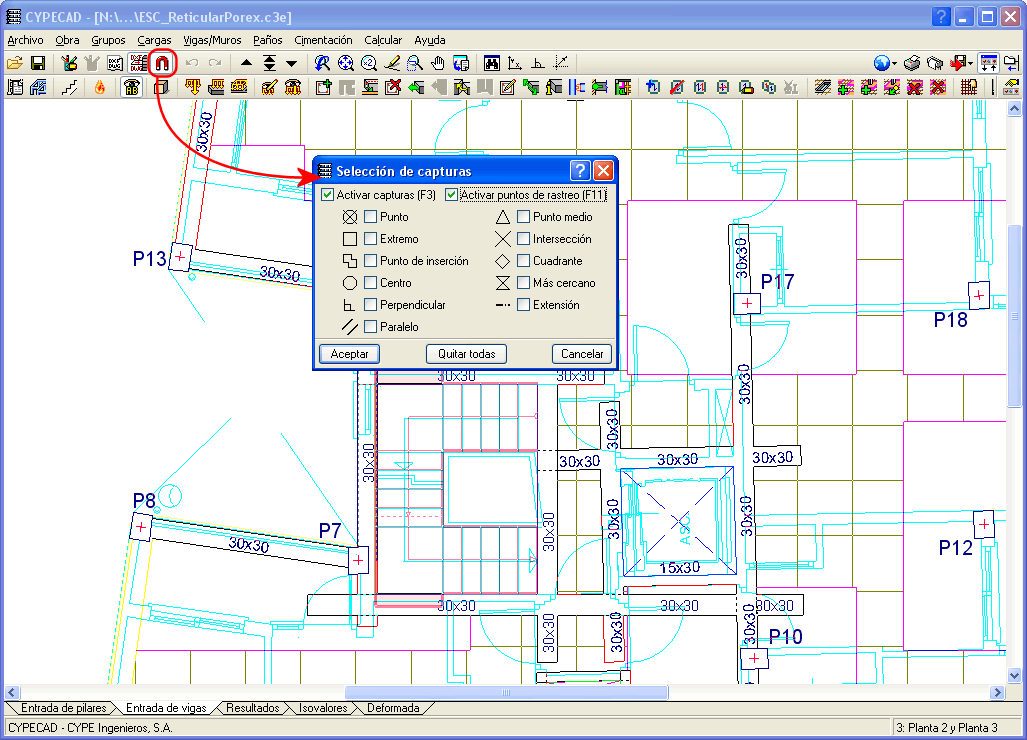Viewport: 1027px width, 740px height.
Task: Select the pan hand tool
Action: pos(437,63)
